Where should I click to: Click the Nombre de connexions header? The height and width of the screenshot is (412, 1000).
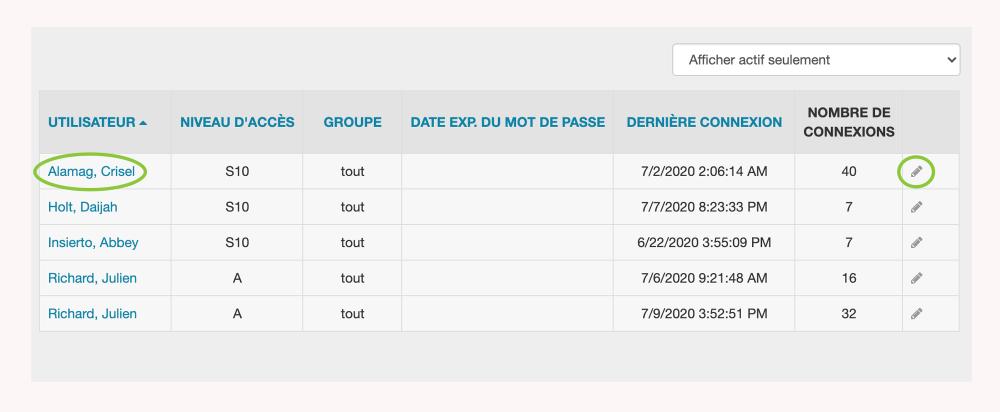848,122
